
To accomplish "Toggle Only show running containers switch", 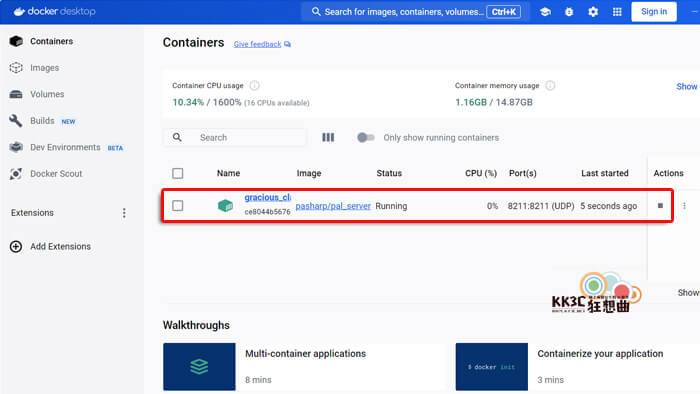I will (366, 137).
